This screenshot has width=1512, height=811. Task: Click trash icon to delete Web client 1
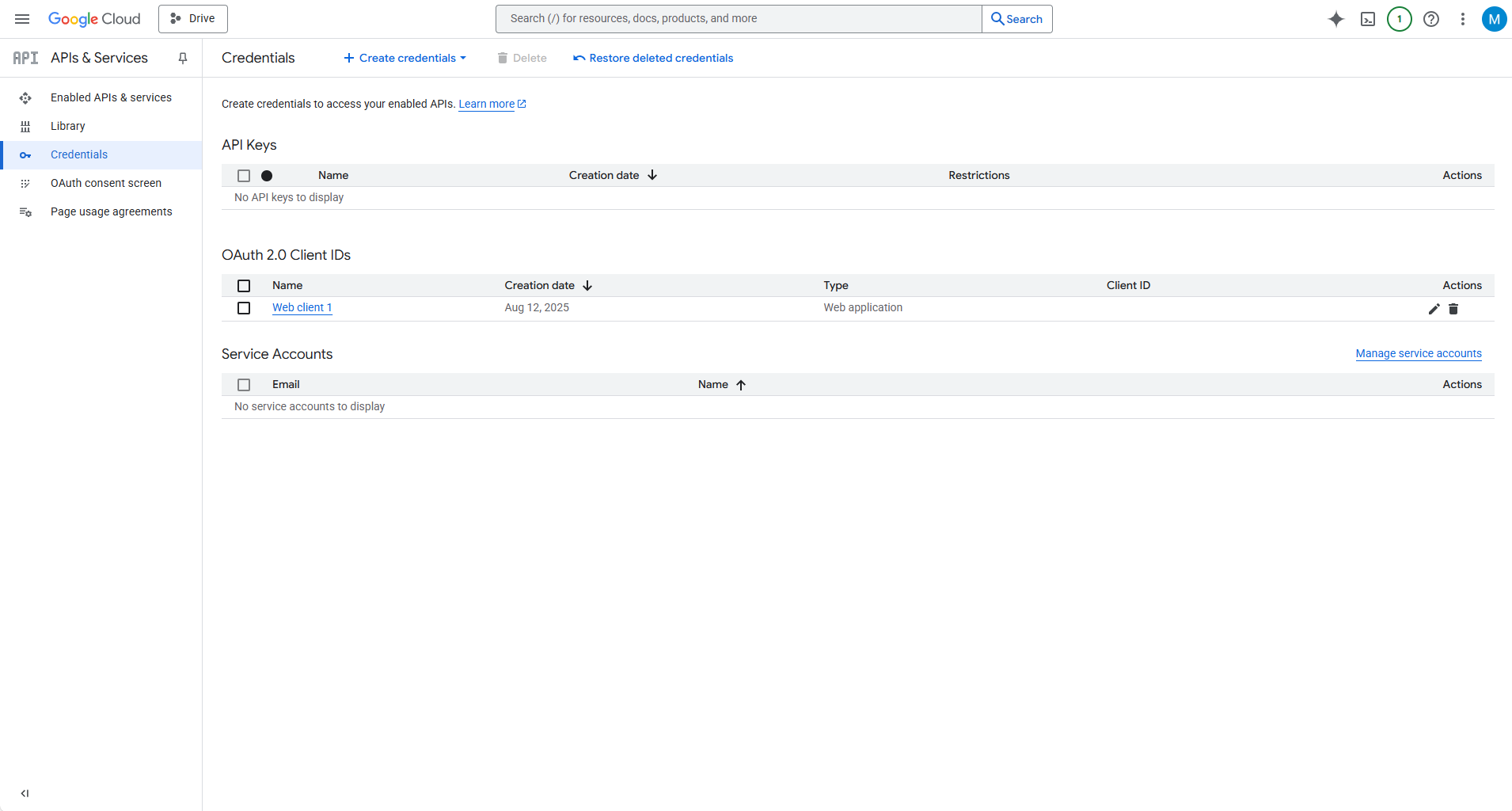click(x=1453, y=309)
